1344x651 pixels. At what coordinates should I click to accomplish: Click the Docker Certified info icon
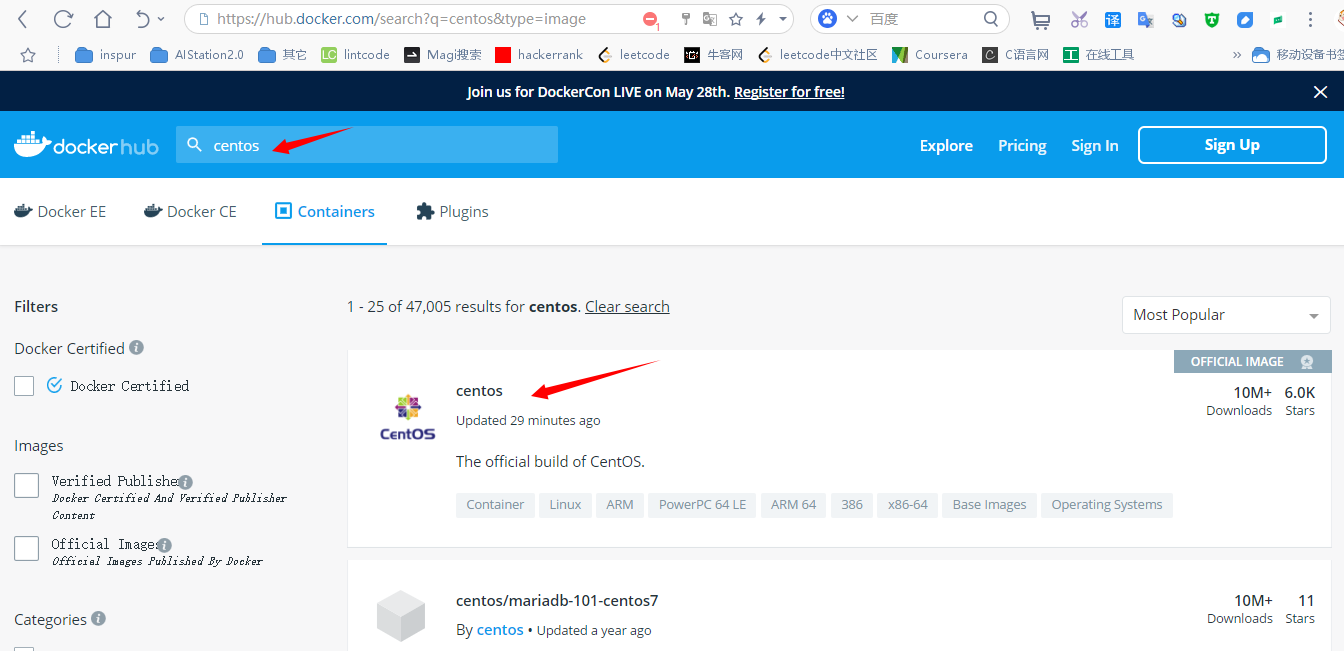pos(137,348)
